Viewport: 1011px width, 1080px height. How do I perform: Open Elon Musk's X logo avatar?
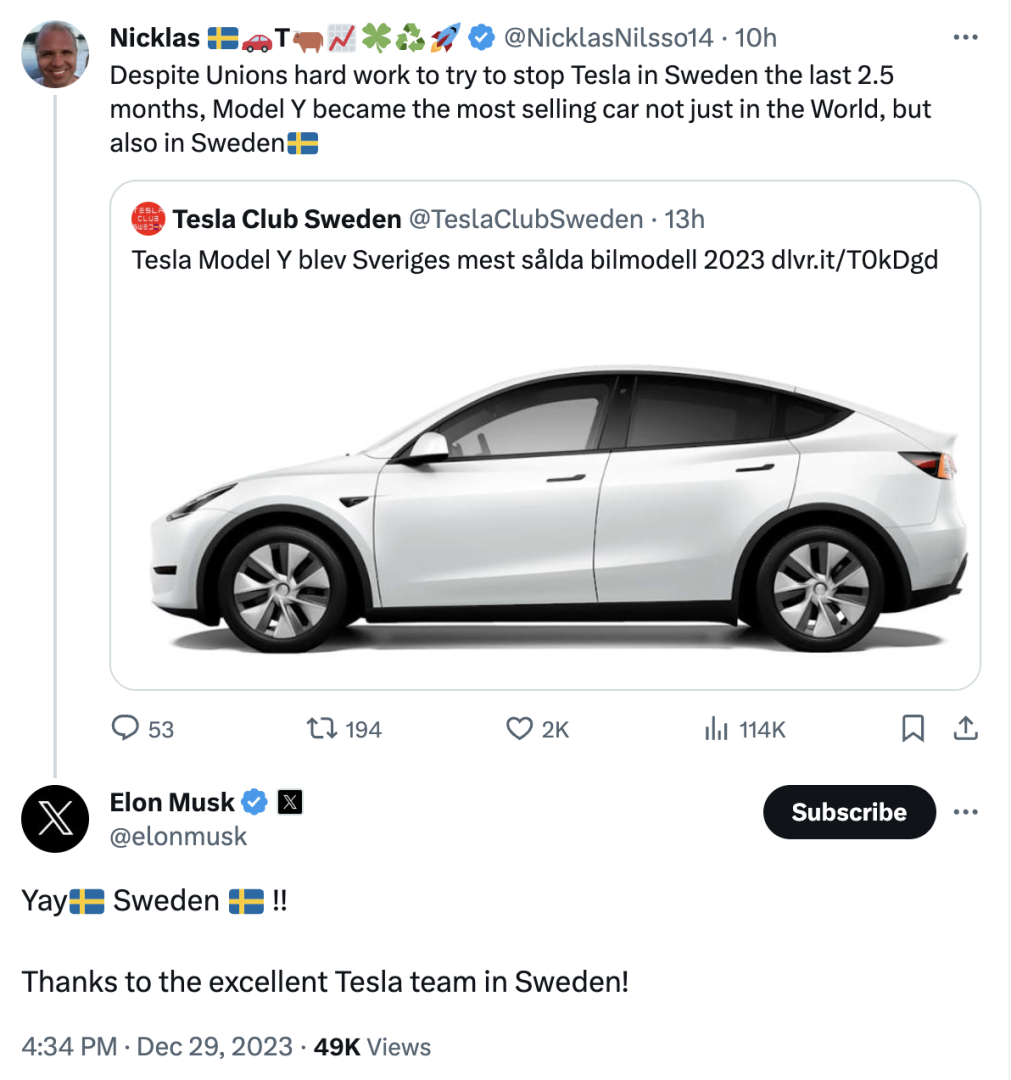click(x=55, y=818)
